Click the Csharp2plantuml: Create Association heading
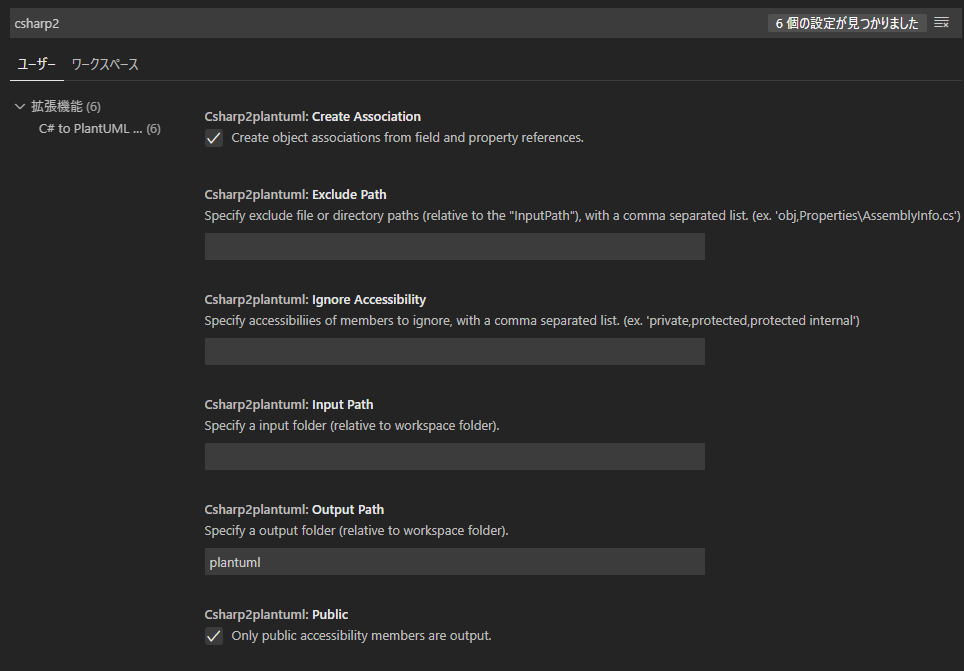 pyautogui.click(x=312, y=116)
